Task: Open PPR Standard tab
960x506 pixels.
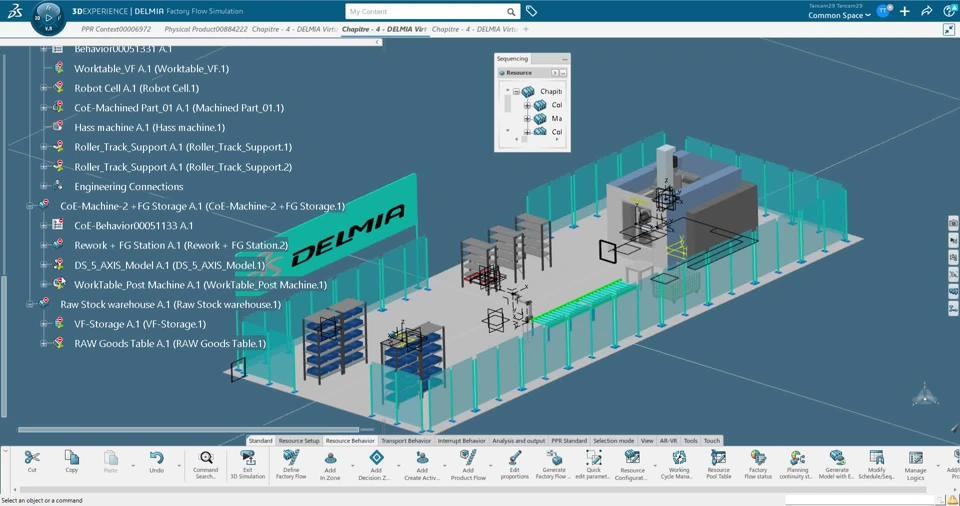Action: click(569, 440)
